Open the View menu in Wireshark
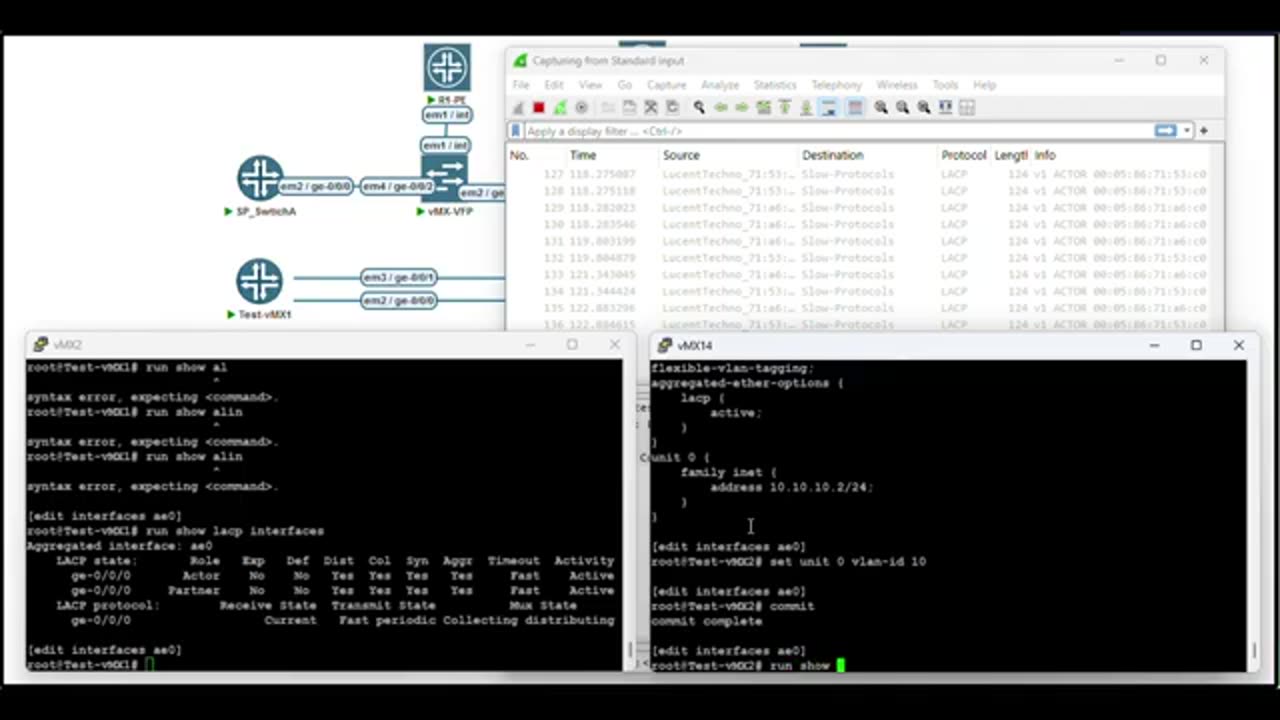This screenshot has height=720, width=1280. 591,85
